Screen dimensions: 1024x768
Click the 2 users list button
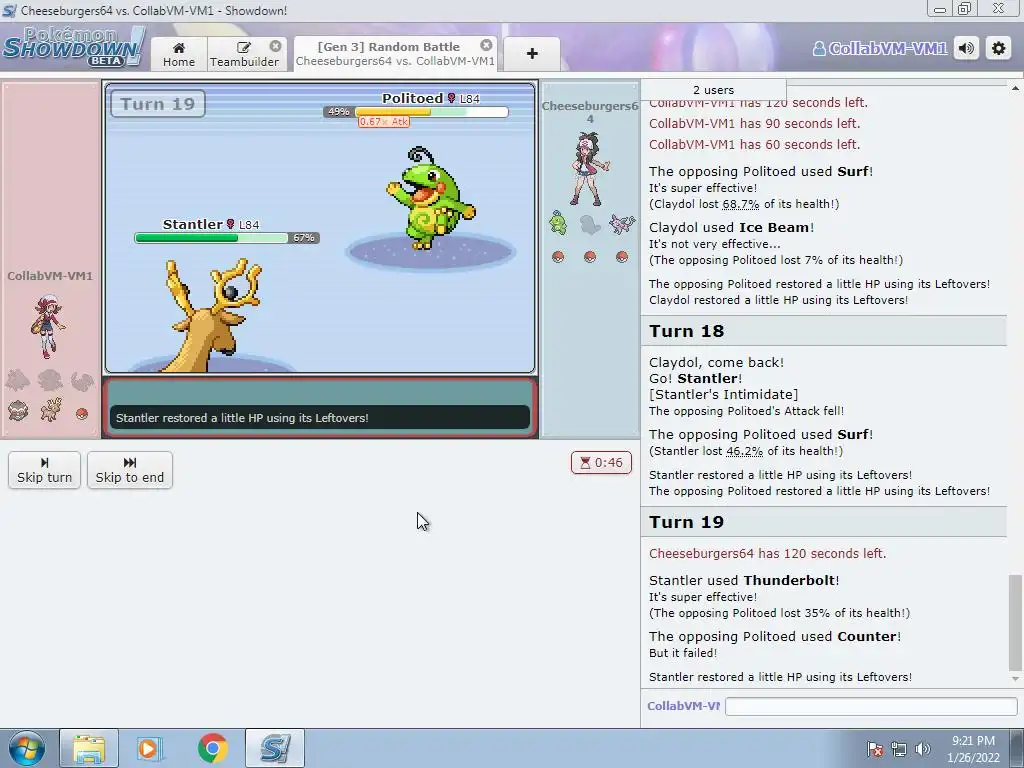[713, 90]
